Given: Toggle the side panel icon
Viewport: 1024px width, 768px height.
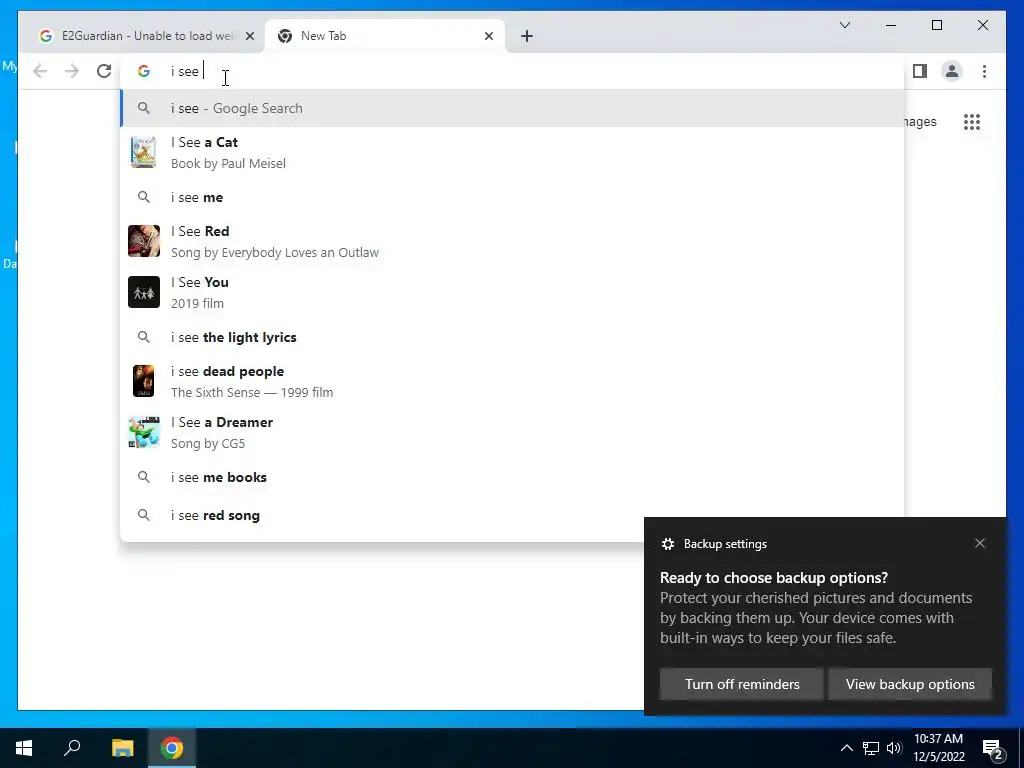Looking at the screenshot, I should (920, 71).
